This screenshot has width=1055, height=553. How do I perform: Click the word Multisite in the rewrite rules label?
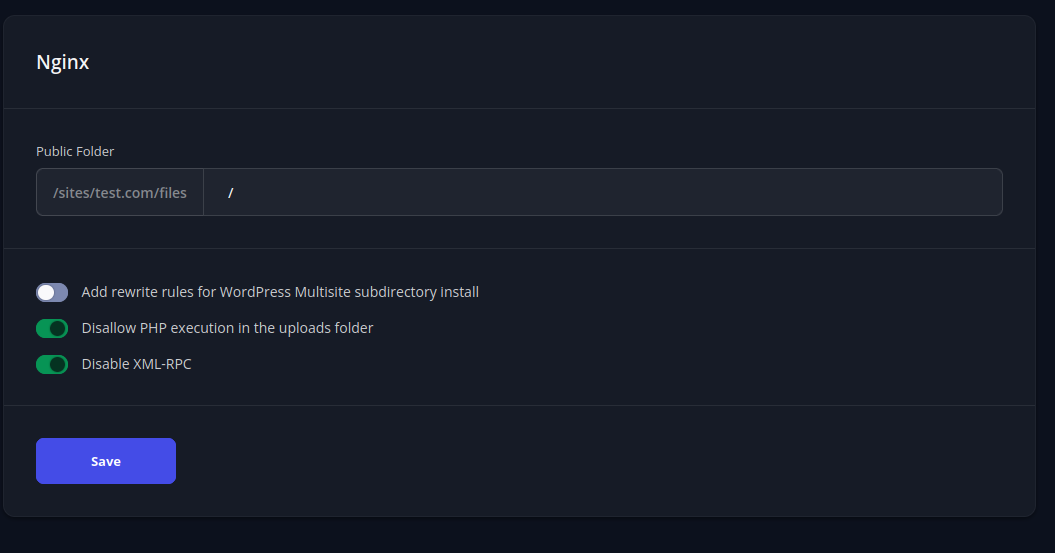coord(322,292)
